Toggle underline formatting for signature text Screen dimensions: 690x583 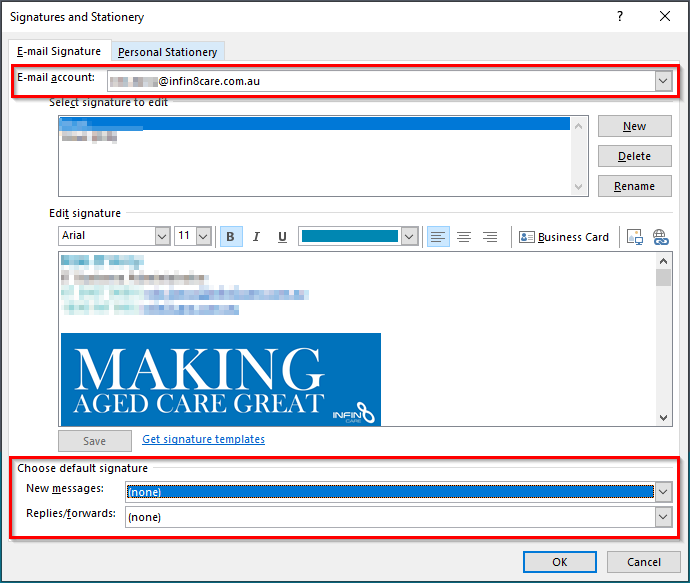282,237
